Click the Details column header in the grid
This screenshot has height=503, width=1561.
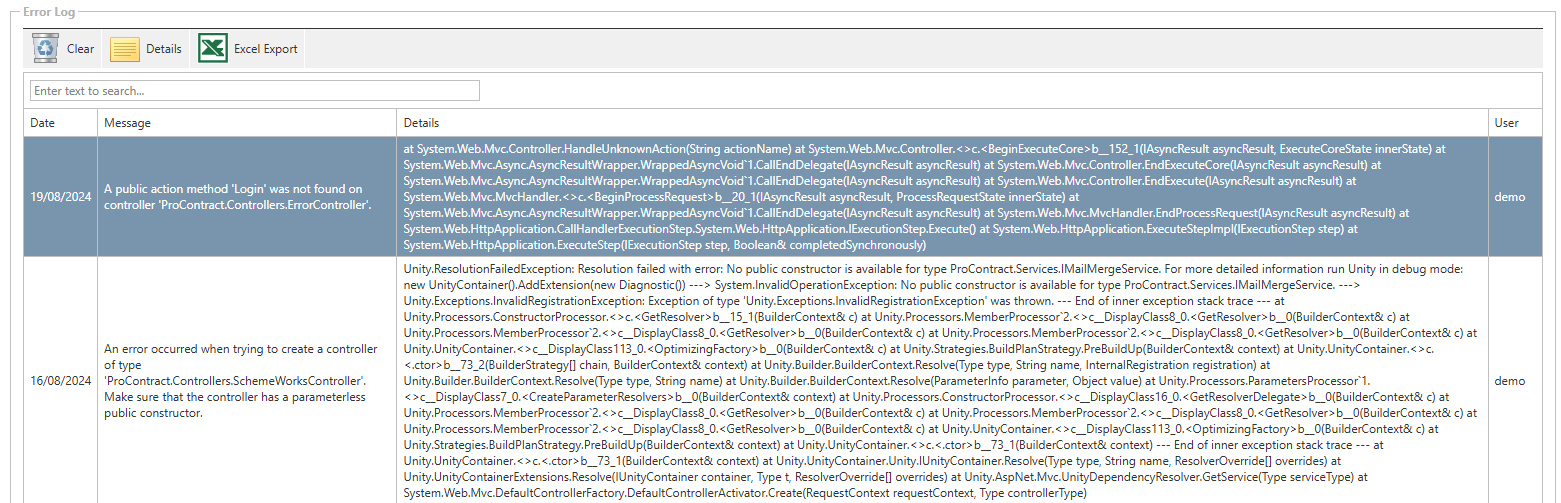pos(421,123)
